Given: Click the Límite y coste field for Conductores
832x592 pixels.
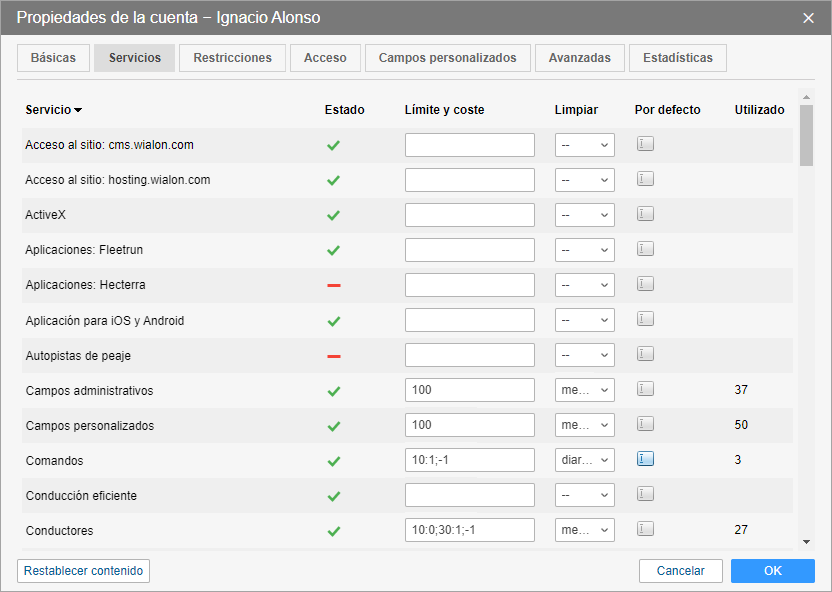Looking at the screenshot, I should pos(470,530).
